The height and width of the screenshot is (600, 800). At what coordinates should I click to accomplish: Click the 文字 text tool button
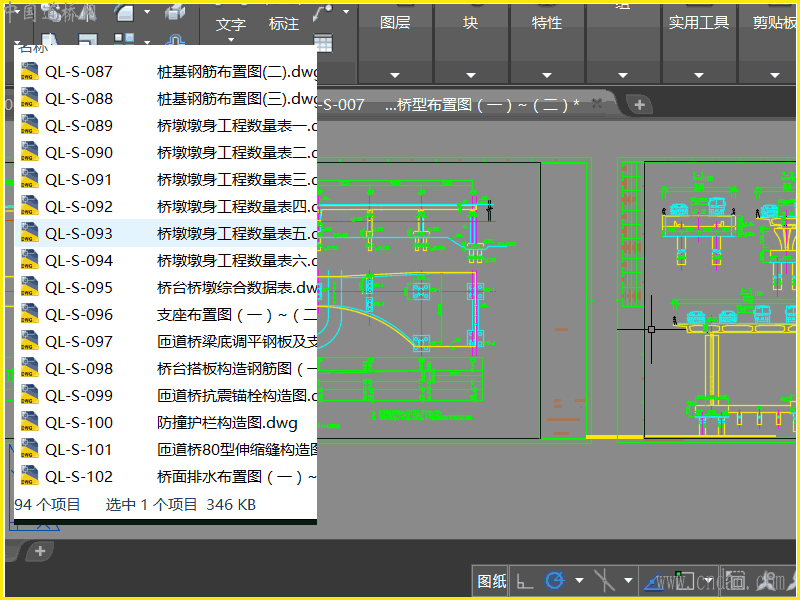pos(231,24)
